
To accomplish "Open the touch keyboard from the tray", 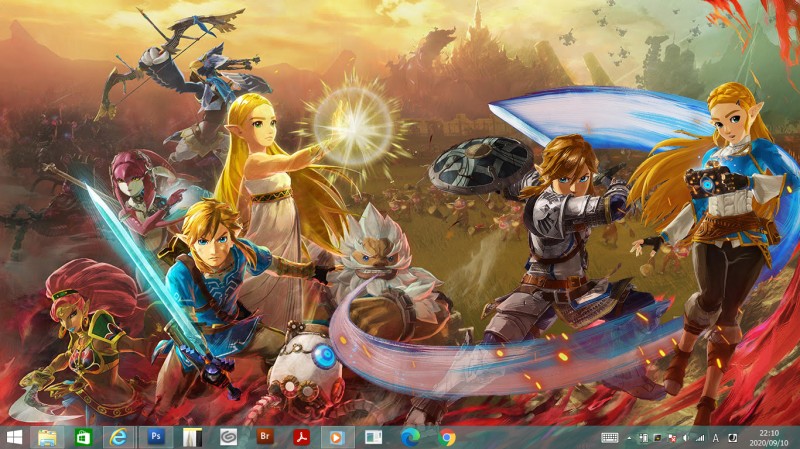I will coord(610,438).
